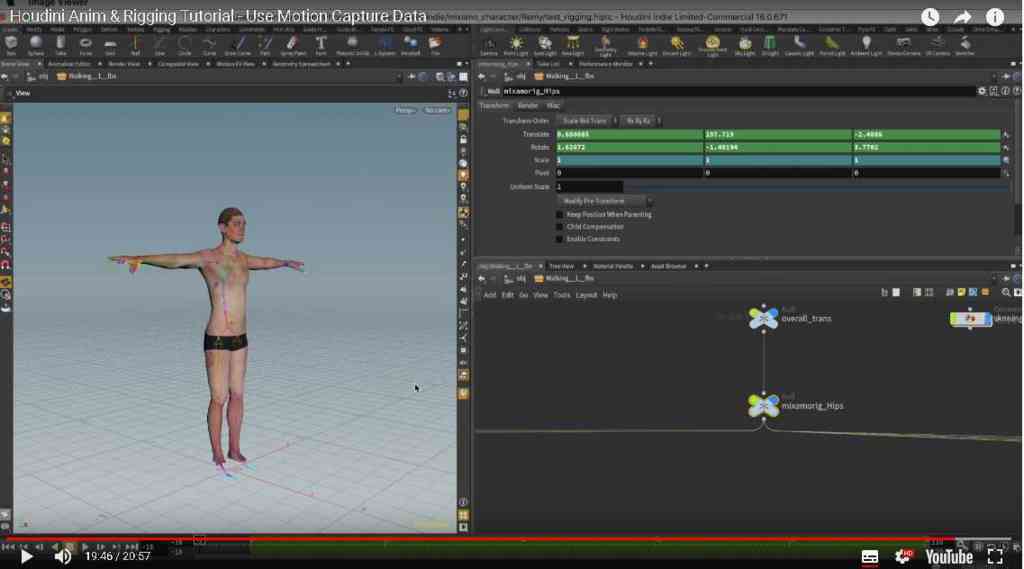Toggle the Enable Constraints checkbox

pyautogui.click(x=559, y=239)
